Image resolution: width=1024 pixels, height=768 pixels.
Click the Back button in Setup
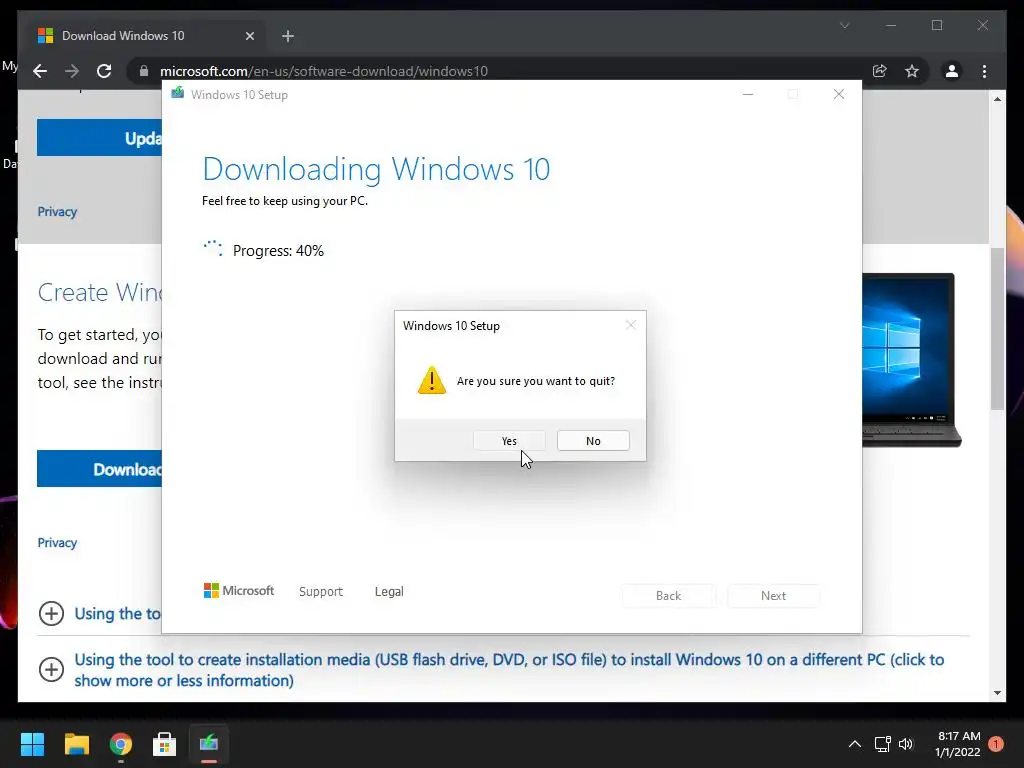[668, 596]
